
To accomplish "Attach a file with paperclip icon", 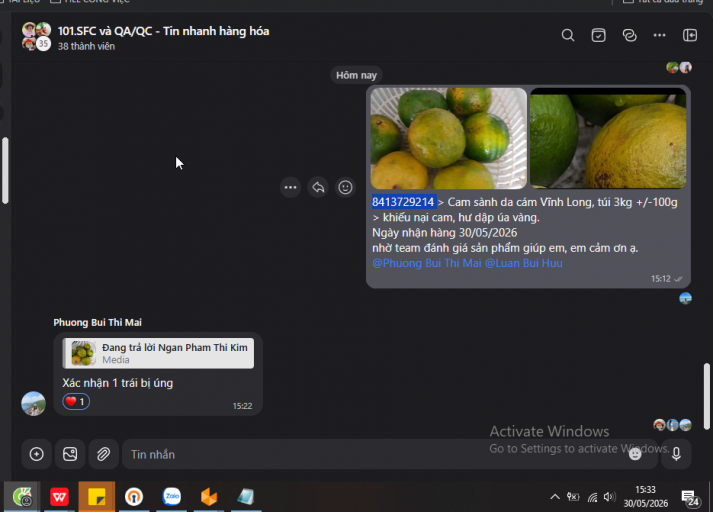I will click(x=103, y=454).
